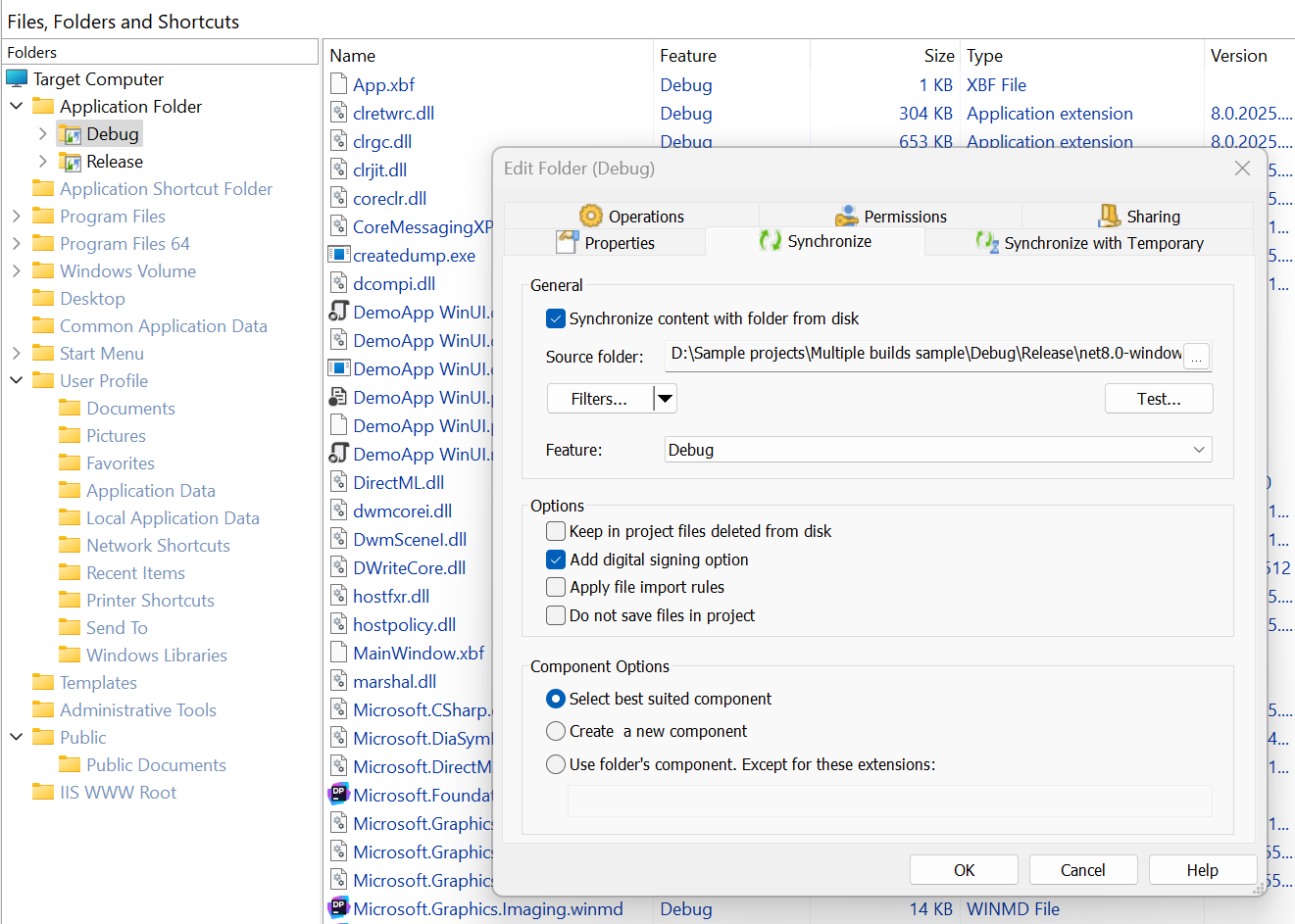Click the CoreMessagingXP file icon

(338, 226)
